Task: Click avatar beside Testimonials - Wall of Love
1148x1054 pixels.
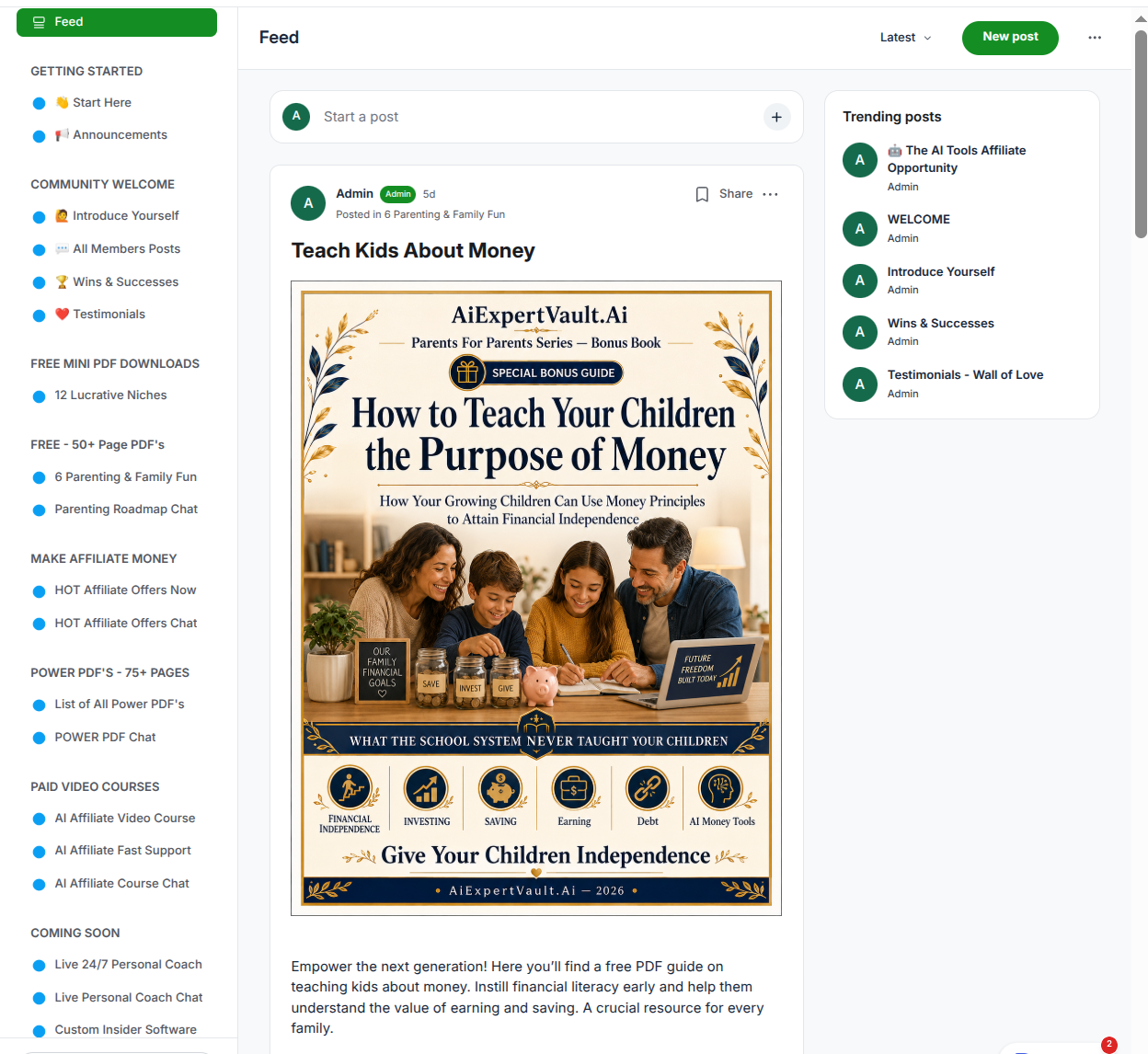Action: click(860, 384)
